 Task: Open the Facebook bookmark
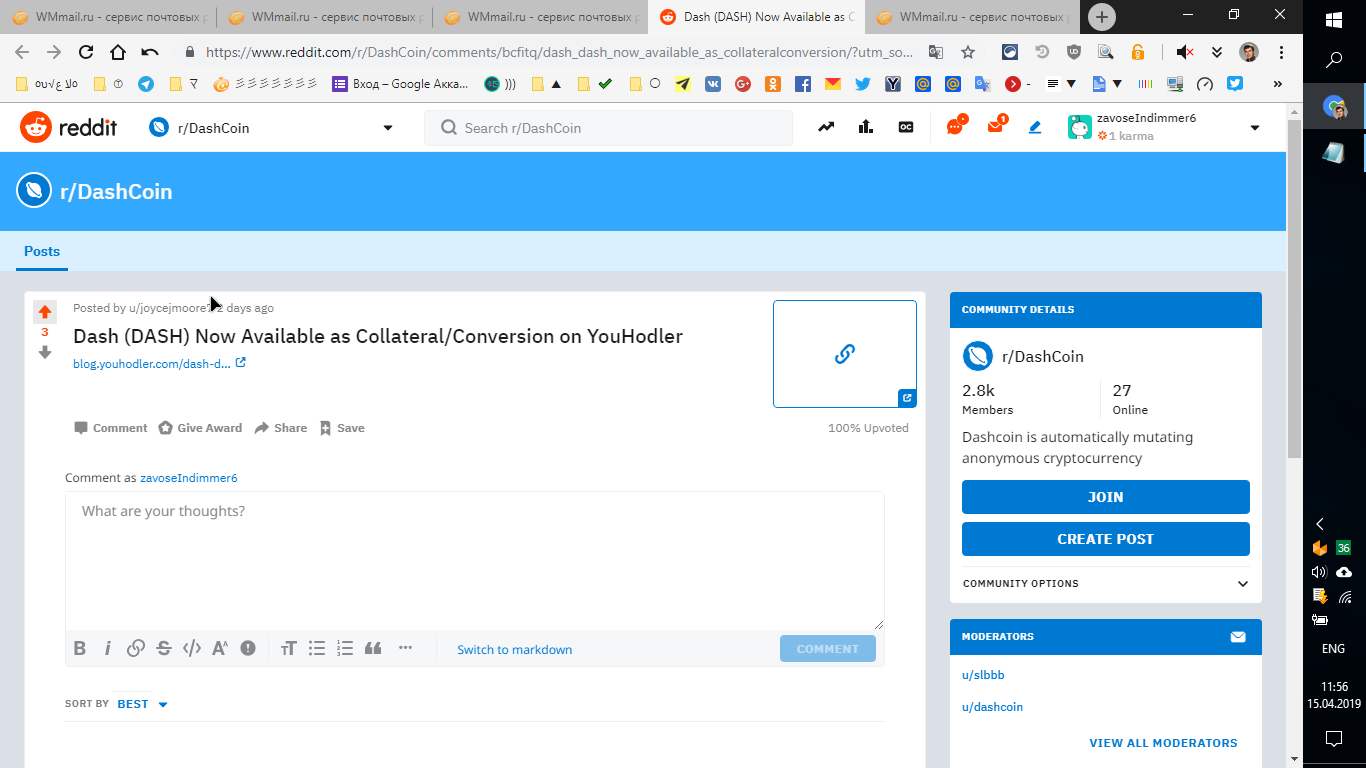[803, 84]
